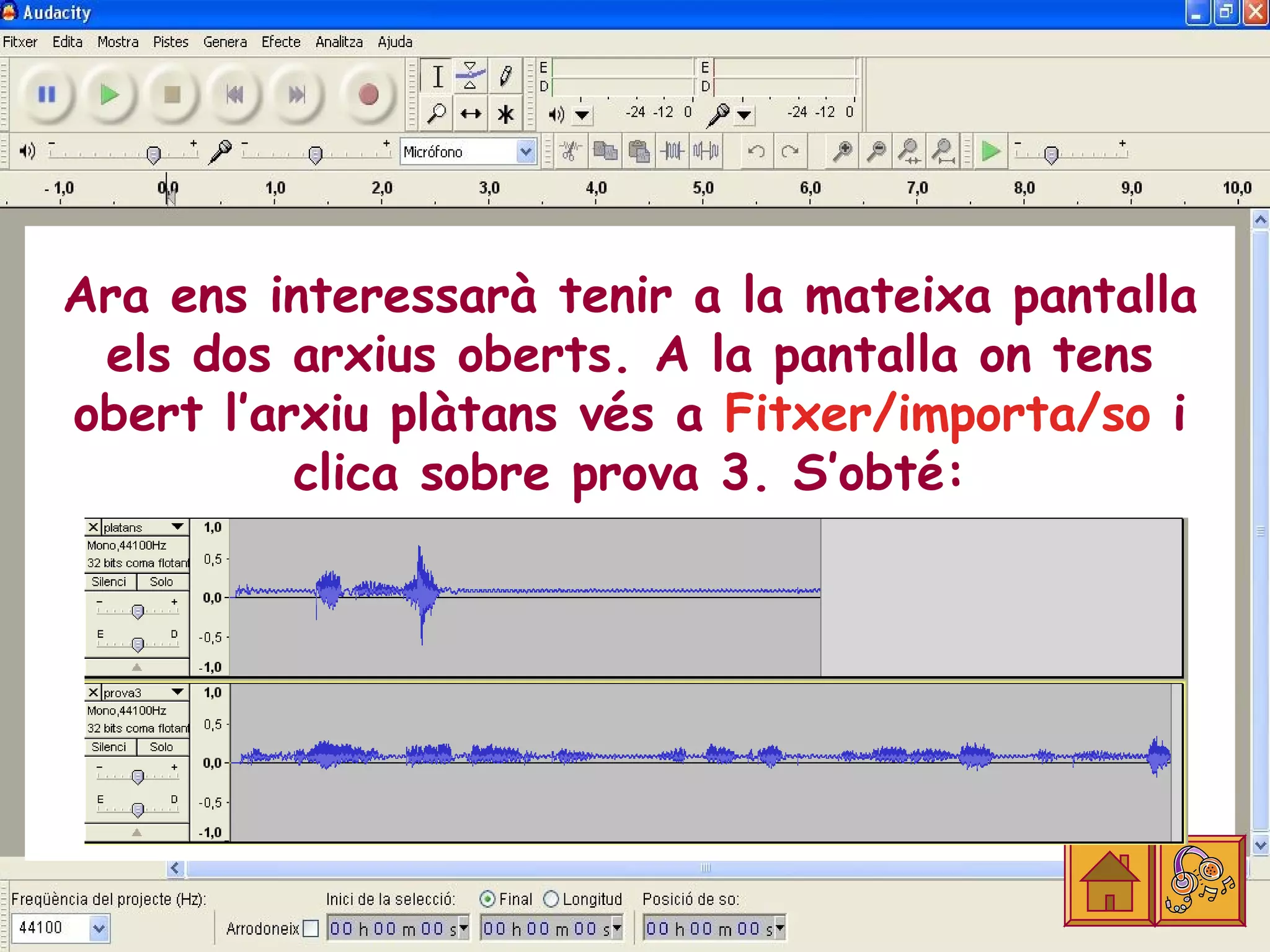This screenshot has width=1270, height=952.
Task: Click the vertical scrollbar down arrow
Action: point(1260,844)
